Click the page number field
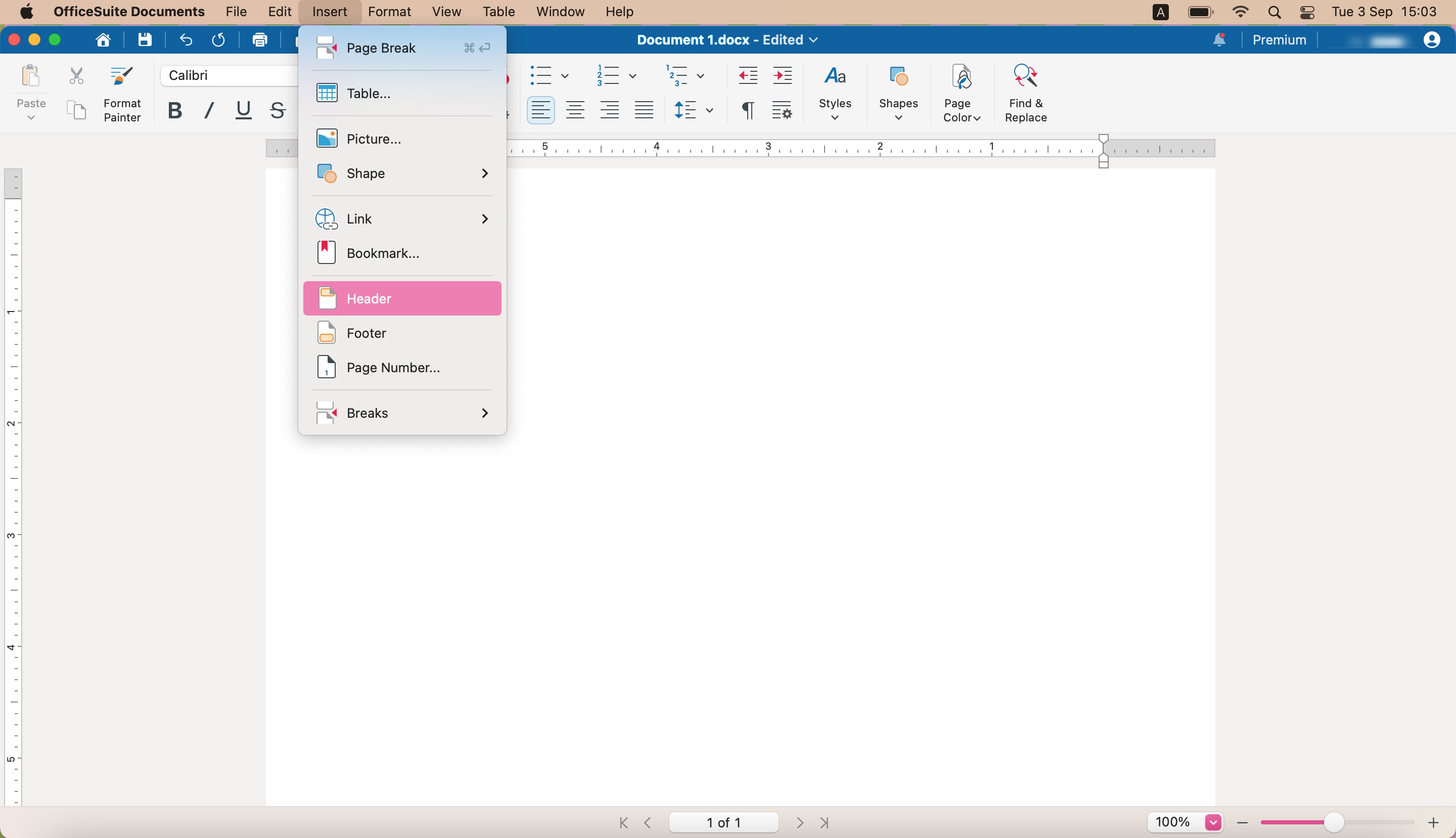This screenshot has width=1456, height=838. tap(723, 822)
